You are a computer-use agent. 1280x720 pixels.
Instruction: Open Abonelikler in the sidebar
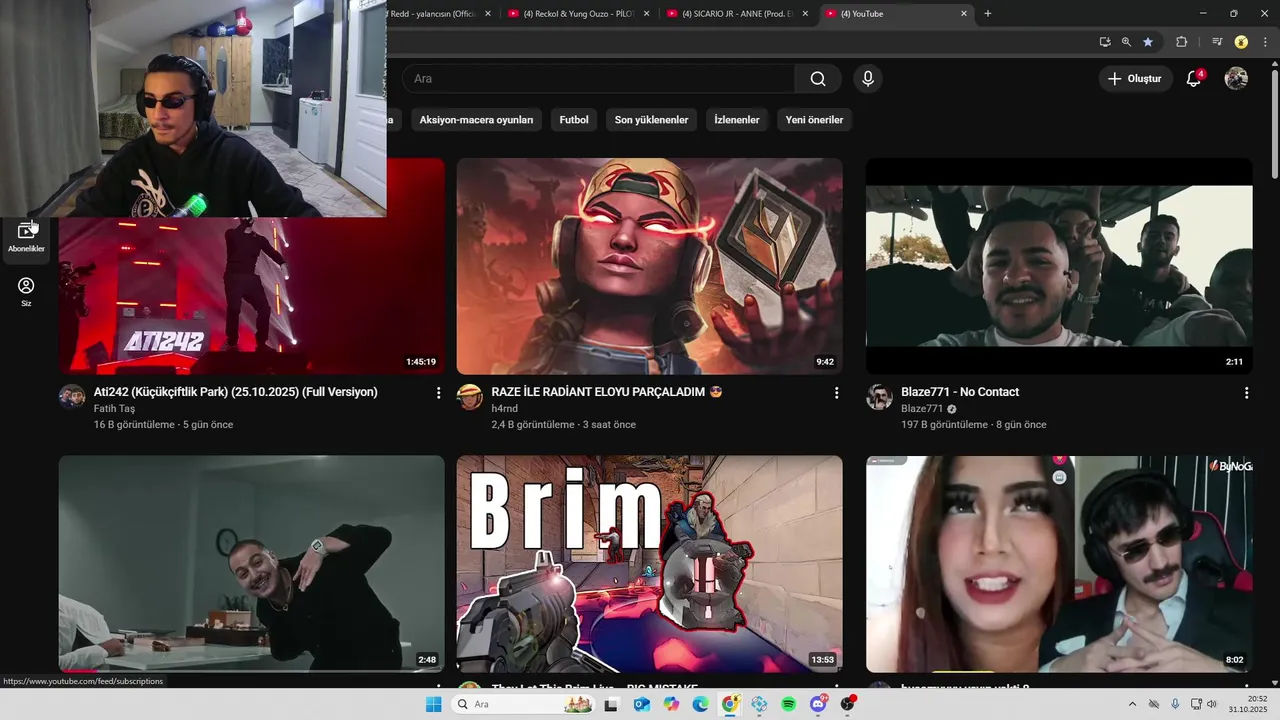point(26,238)
